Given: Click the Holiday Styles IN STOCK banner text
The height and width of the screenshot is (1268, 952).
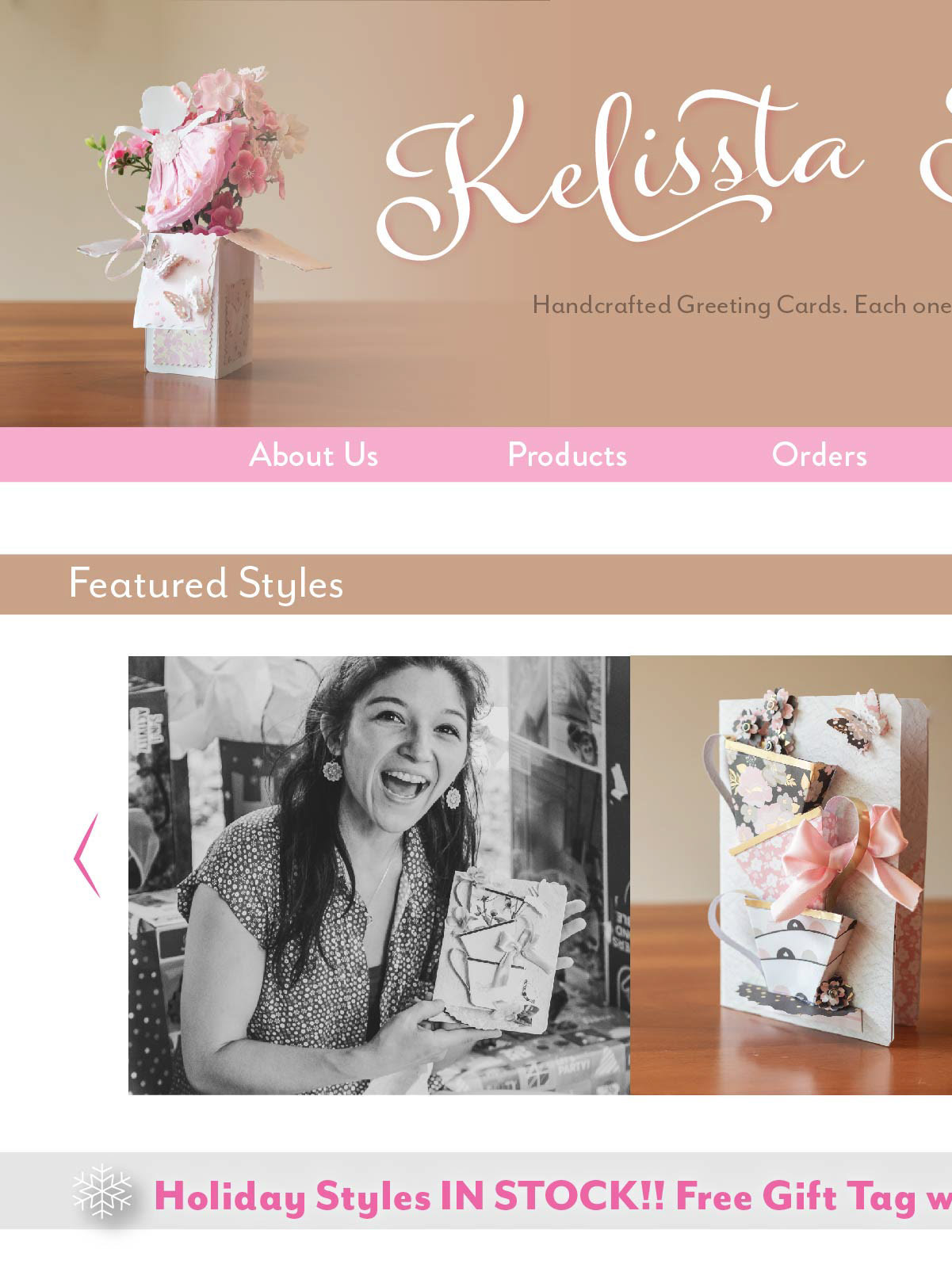Looking at the screenshot, I should click(409, 1196).
